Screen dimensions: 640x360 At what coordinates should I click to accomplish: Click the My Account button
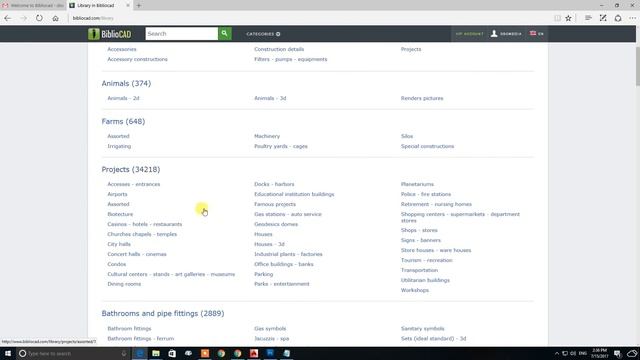click(x=469, y=34)
